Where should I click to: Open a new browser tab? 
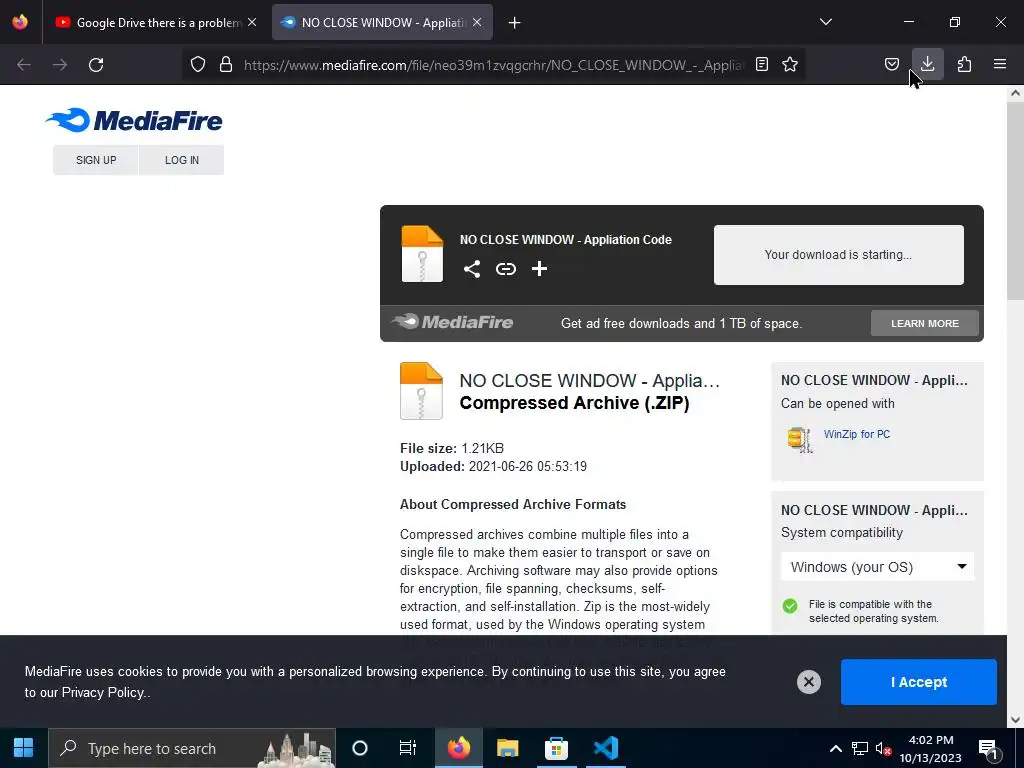[x=515, y=23]
